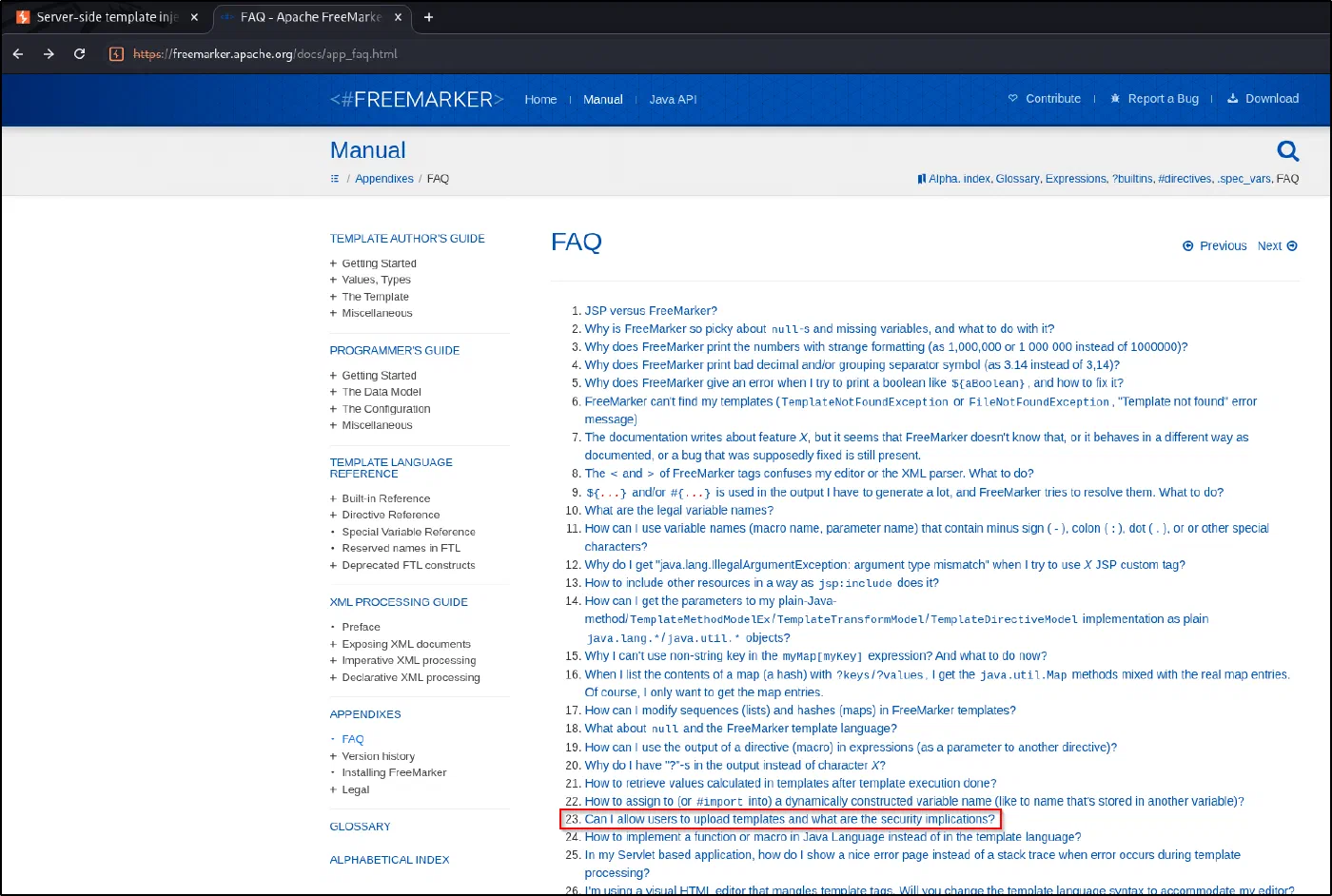Go to the Previous page

1215,245
